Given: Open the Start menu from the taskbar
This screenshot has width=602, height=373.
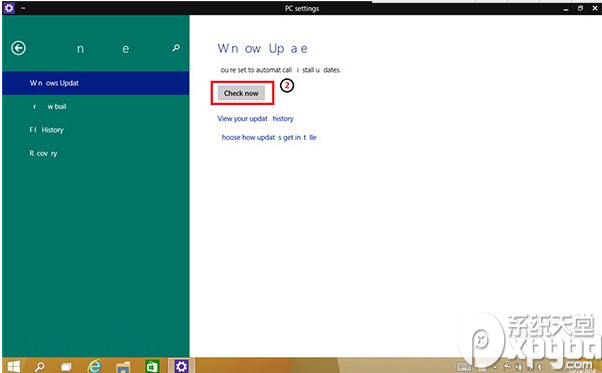Looking at the screenshot, I should coord(13,366).
